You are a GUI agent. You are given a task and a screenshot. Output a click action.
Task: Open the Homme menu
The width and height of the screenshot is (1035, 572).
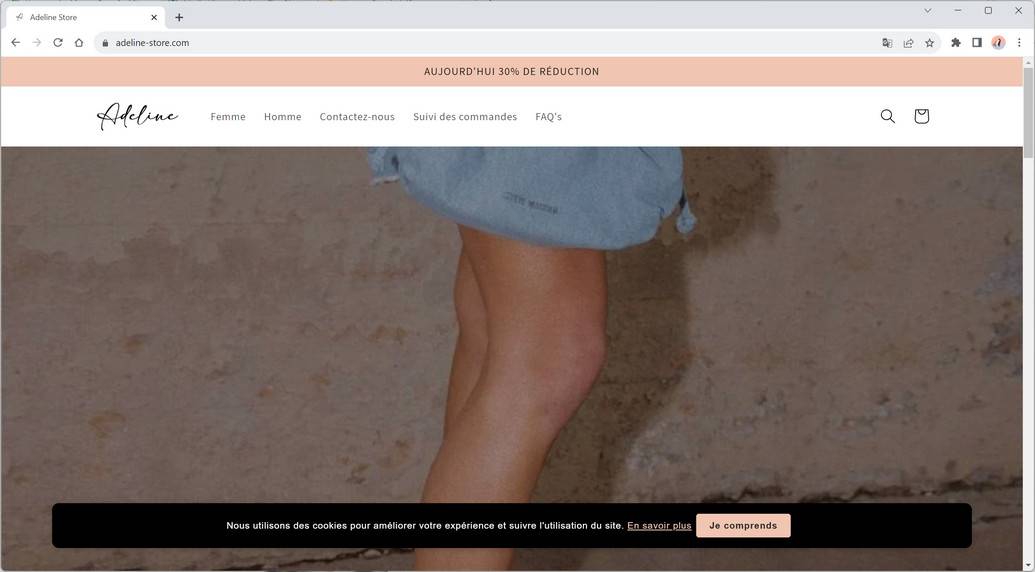[283, 117]
